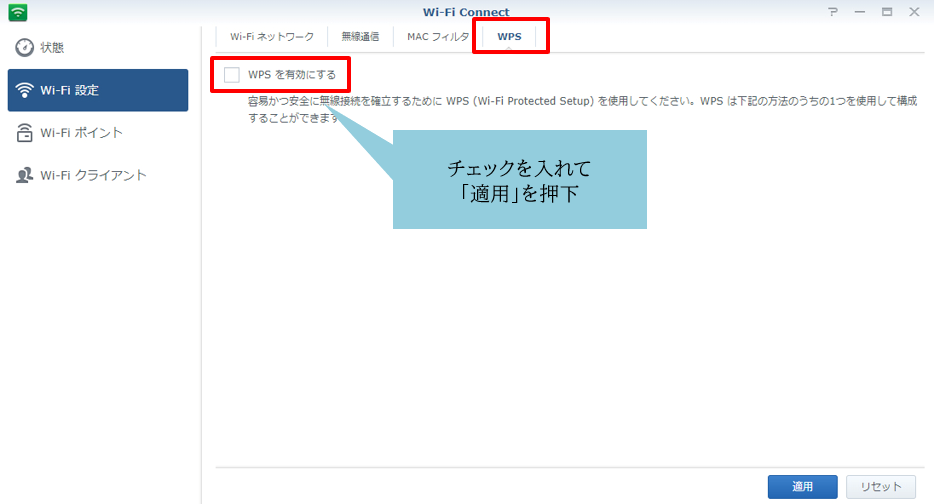Enable the WPS を有効にする checkbox
The height and width of the screenshot is (504, 934).
point(232,75)
